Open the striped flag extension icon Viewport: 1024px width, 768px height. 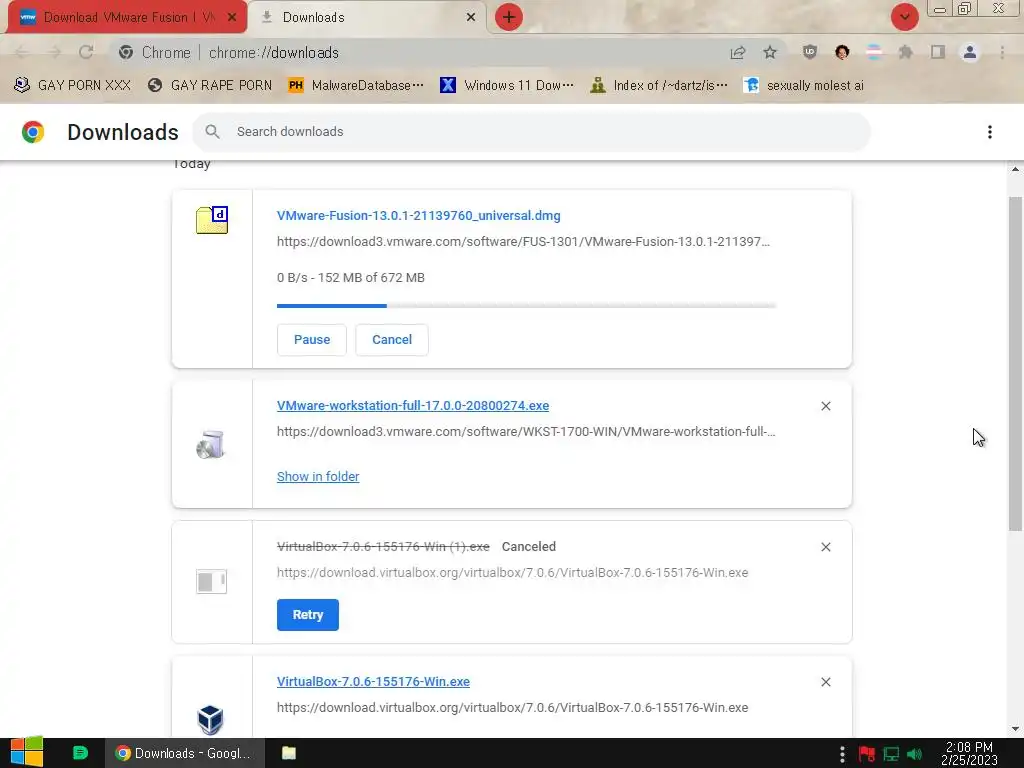tap(874, 52)
